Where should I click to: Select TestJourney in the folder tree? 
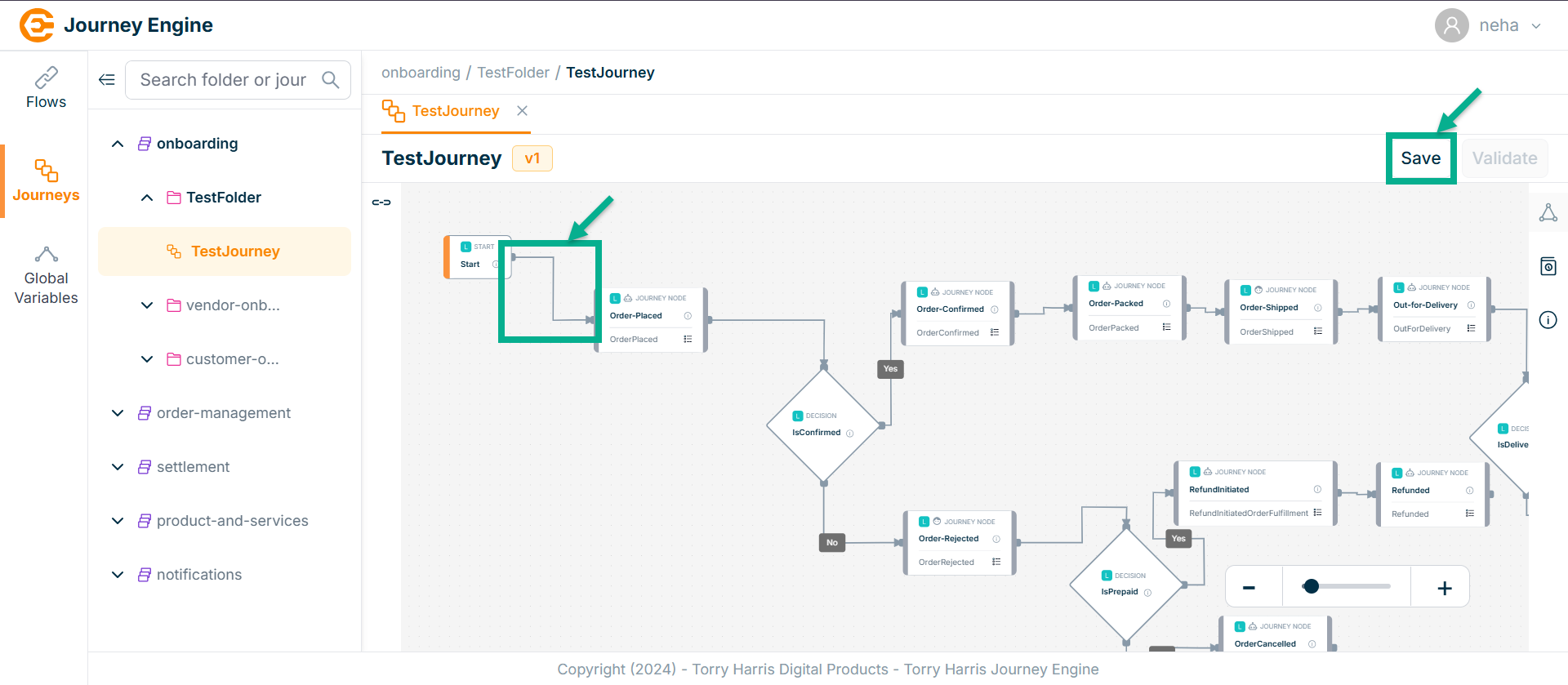click(x=235, y=251)
